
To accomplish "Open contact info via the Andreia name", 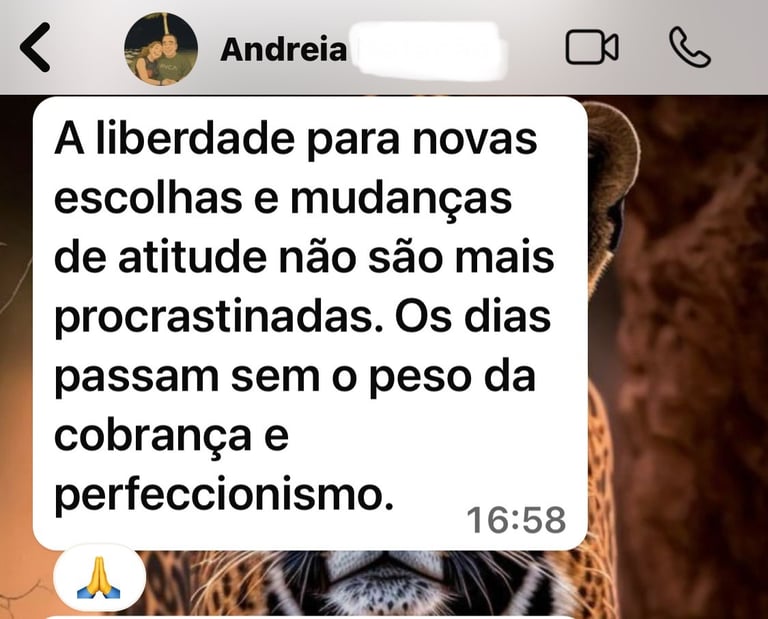I will click(284, 50).
